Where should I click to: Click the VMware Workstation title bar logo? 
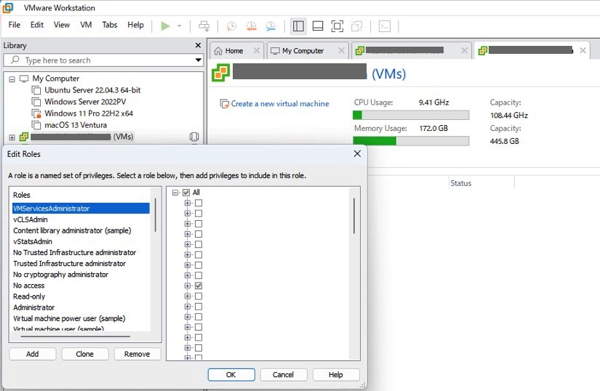8,8
